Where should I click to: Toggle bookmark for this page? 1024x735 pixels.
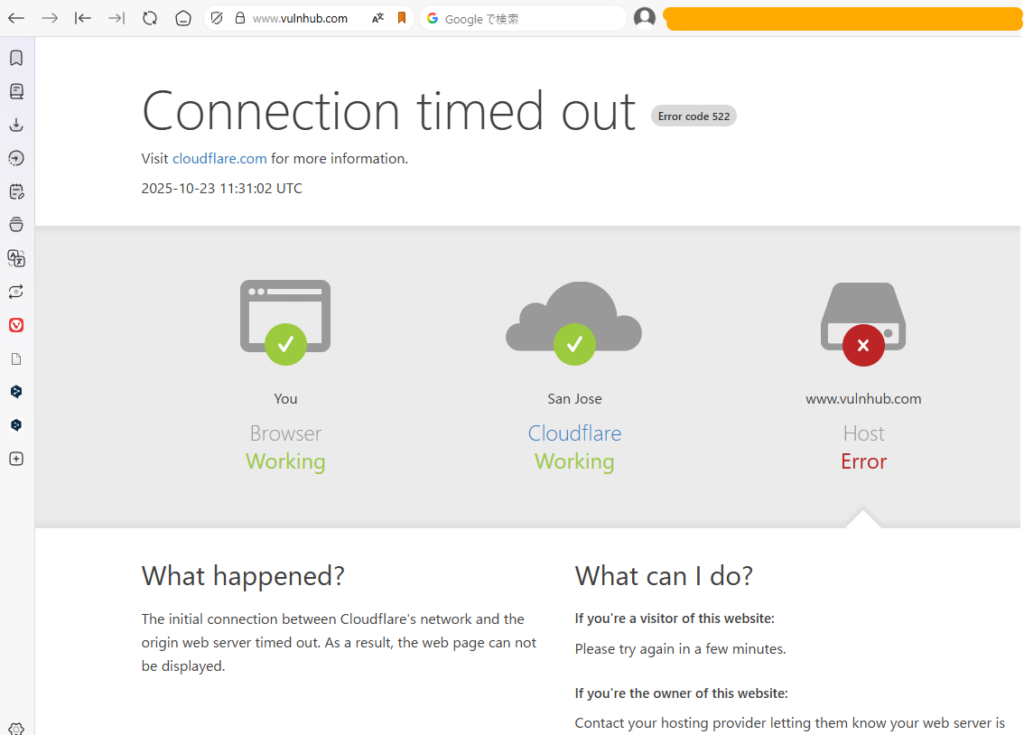pos(401,18)
